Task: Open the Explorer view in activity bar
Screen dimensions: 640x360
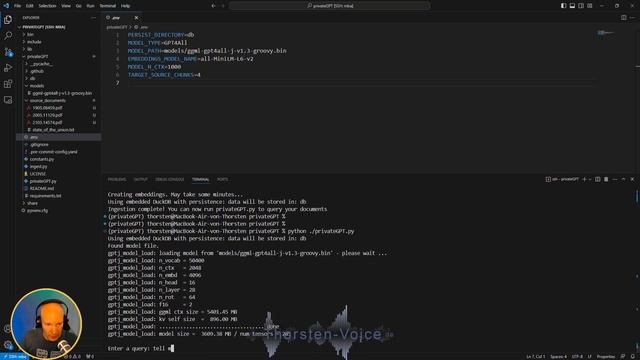Action: [8, 20]
